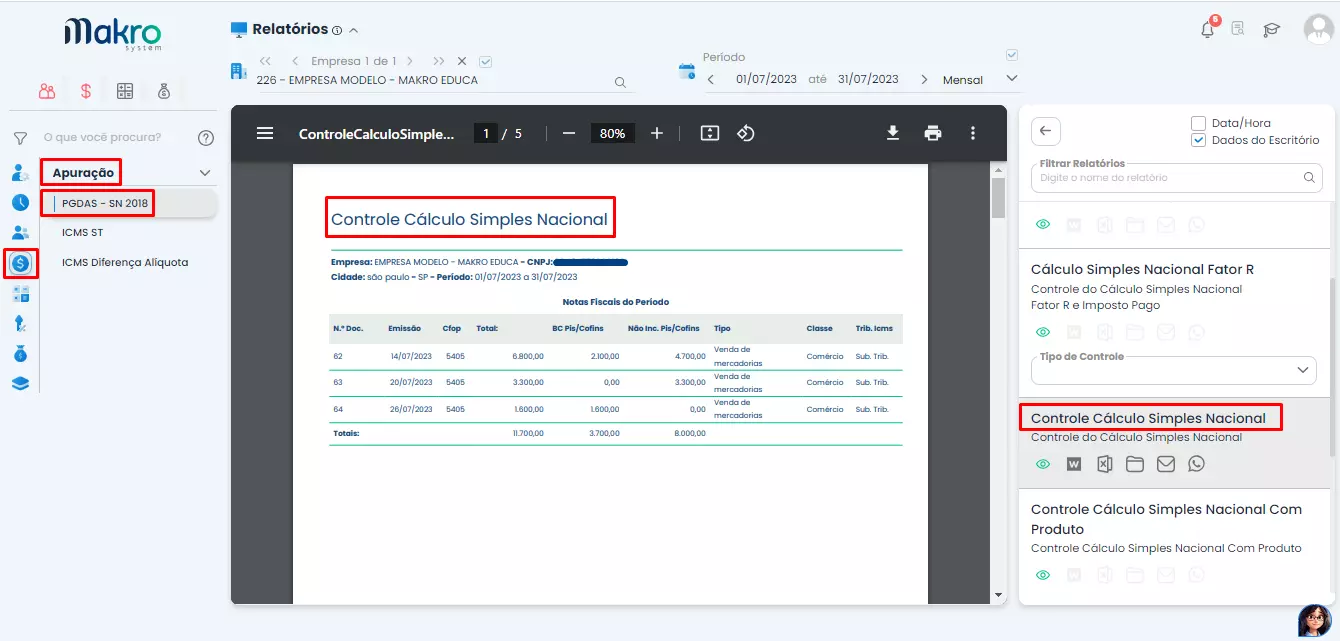Open the PDF viewer more-options menu
Viewport: 1340px width, 641px height.
tap(973, 133)
